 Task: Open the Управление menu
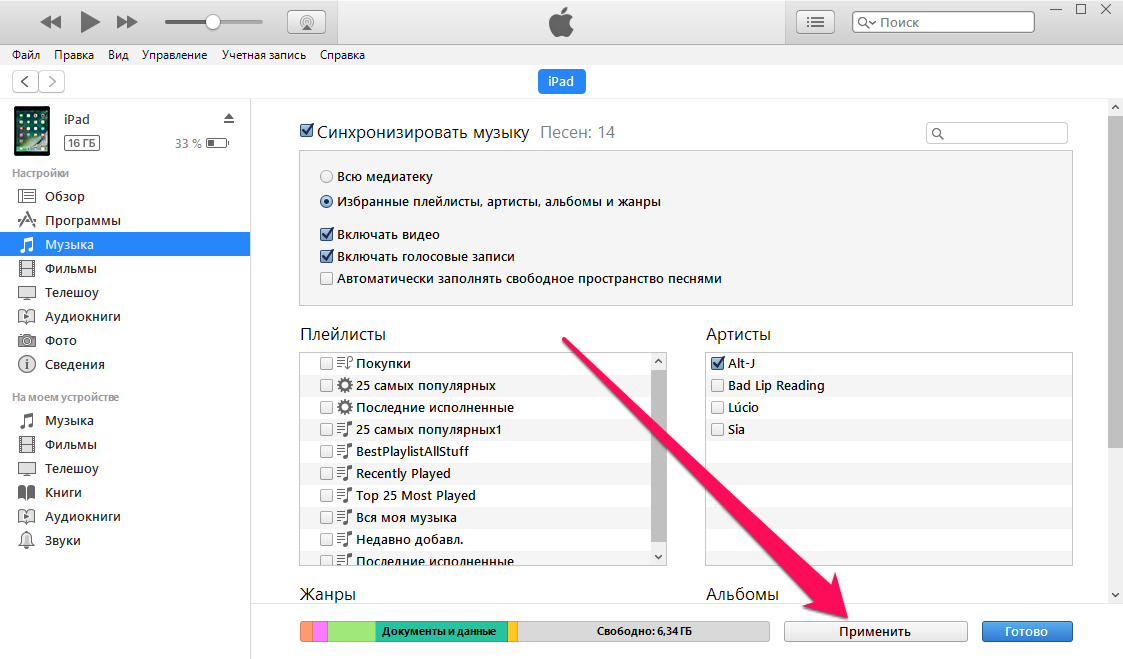174,55
